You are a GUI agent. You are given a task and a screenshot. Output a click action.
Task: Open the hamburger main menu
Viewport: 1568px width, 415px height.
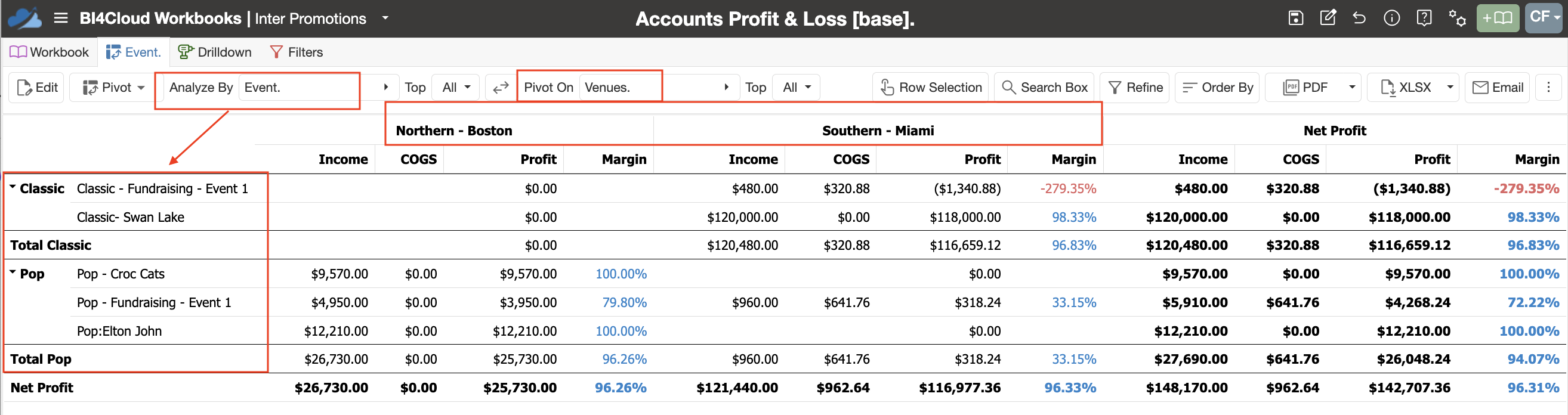[60, 18]
